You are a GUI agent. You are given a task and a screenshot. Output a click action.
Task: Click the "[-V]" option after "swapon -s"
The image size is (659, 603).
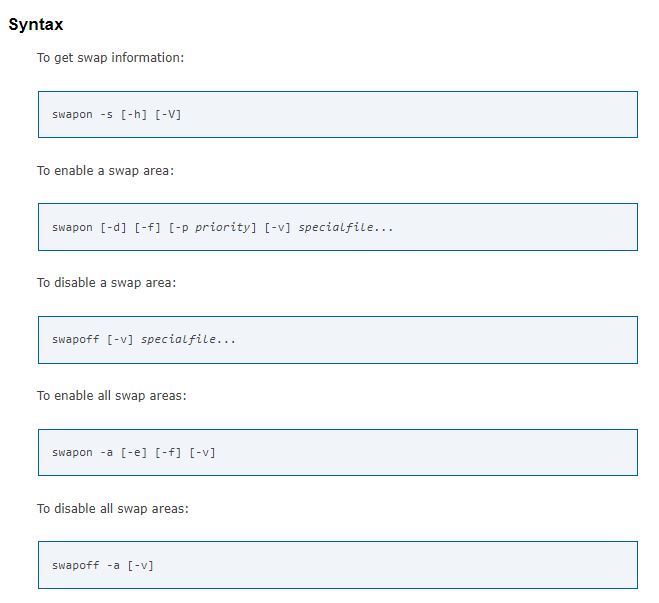click(x=168, y=115)
